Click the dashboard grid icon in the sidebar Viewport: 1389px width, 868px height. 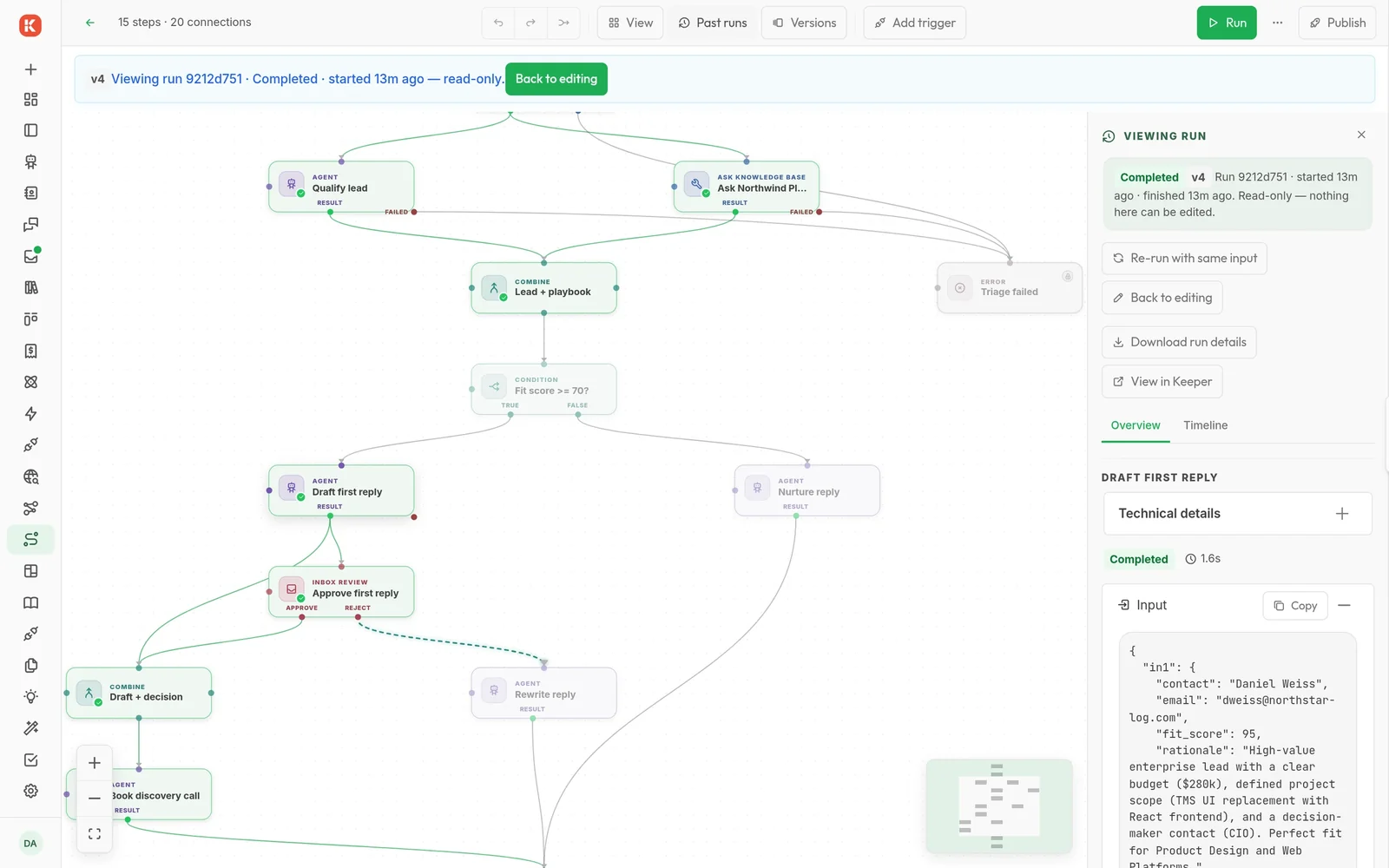click(x=31, y=99)
